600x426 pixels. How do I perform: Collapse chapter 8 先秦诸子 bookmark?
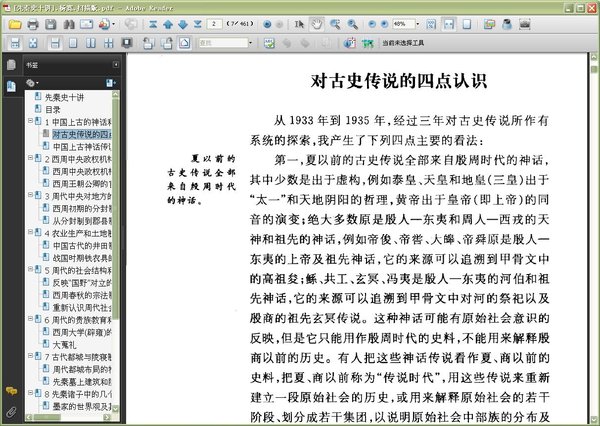pos(30,392)
